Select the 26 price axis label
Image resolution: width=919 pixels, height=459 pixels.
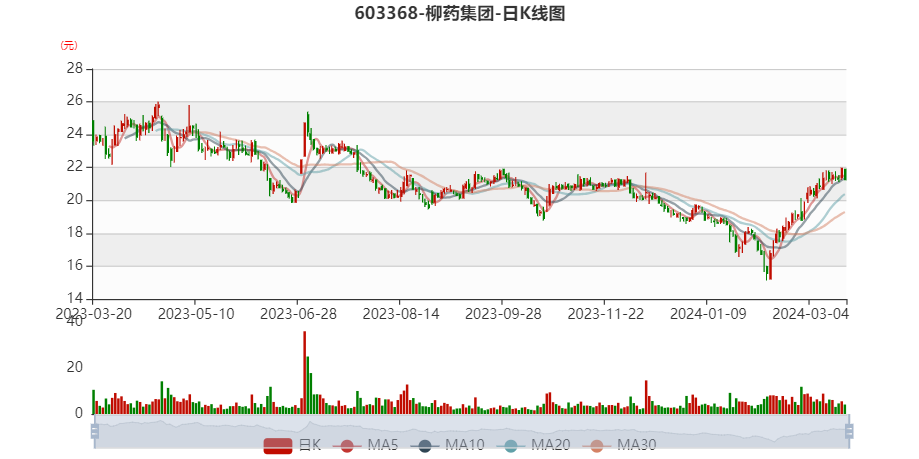(x=76, y=102)
